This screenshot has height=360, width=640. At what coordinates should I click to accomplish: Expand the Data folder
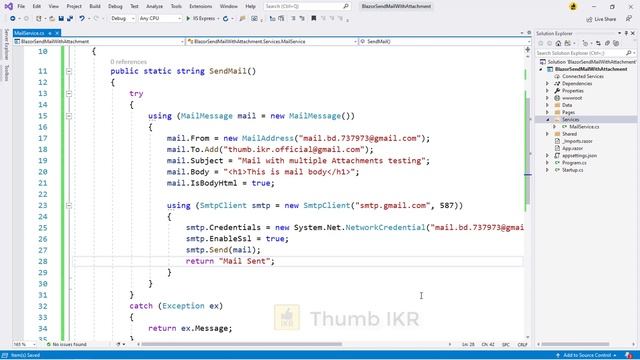click(548, 105)
